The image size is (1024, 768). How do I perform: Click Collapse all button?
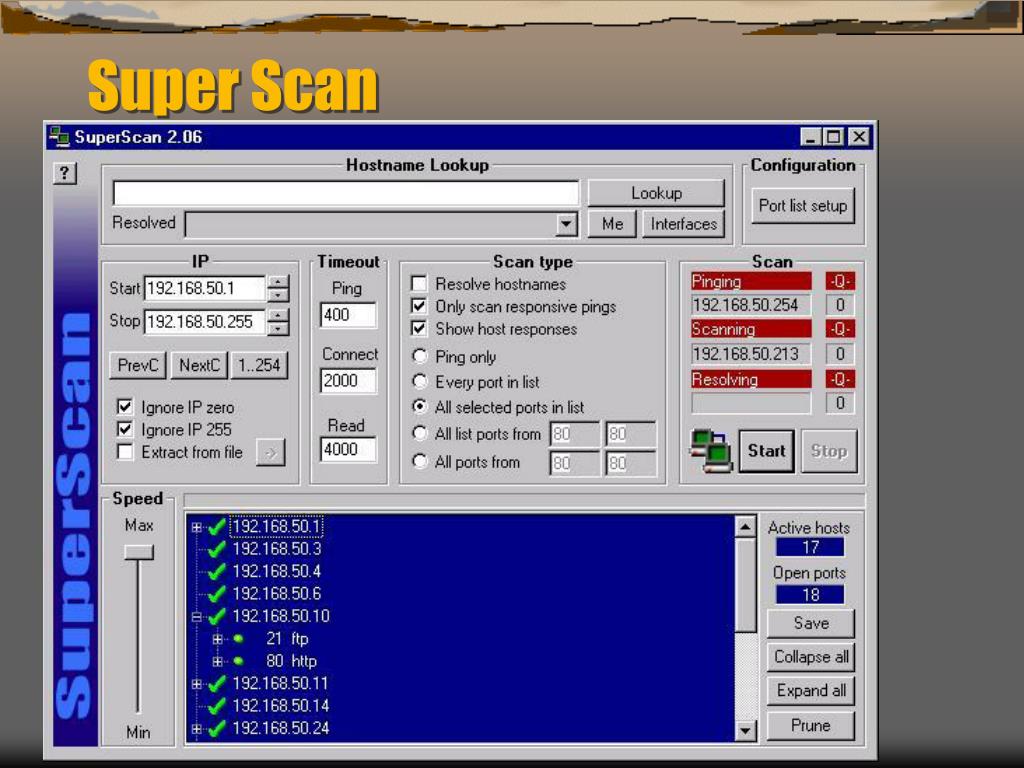pos(810,657)
